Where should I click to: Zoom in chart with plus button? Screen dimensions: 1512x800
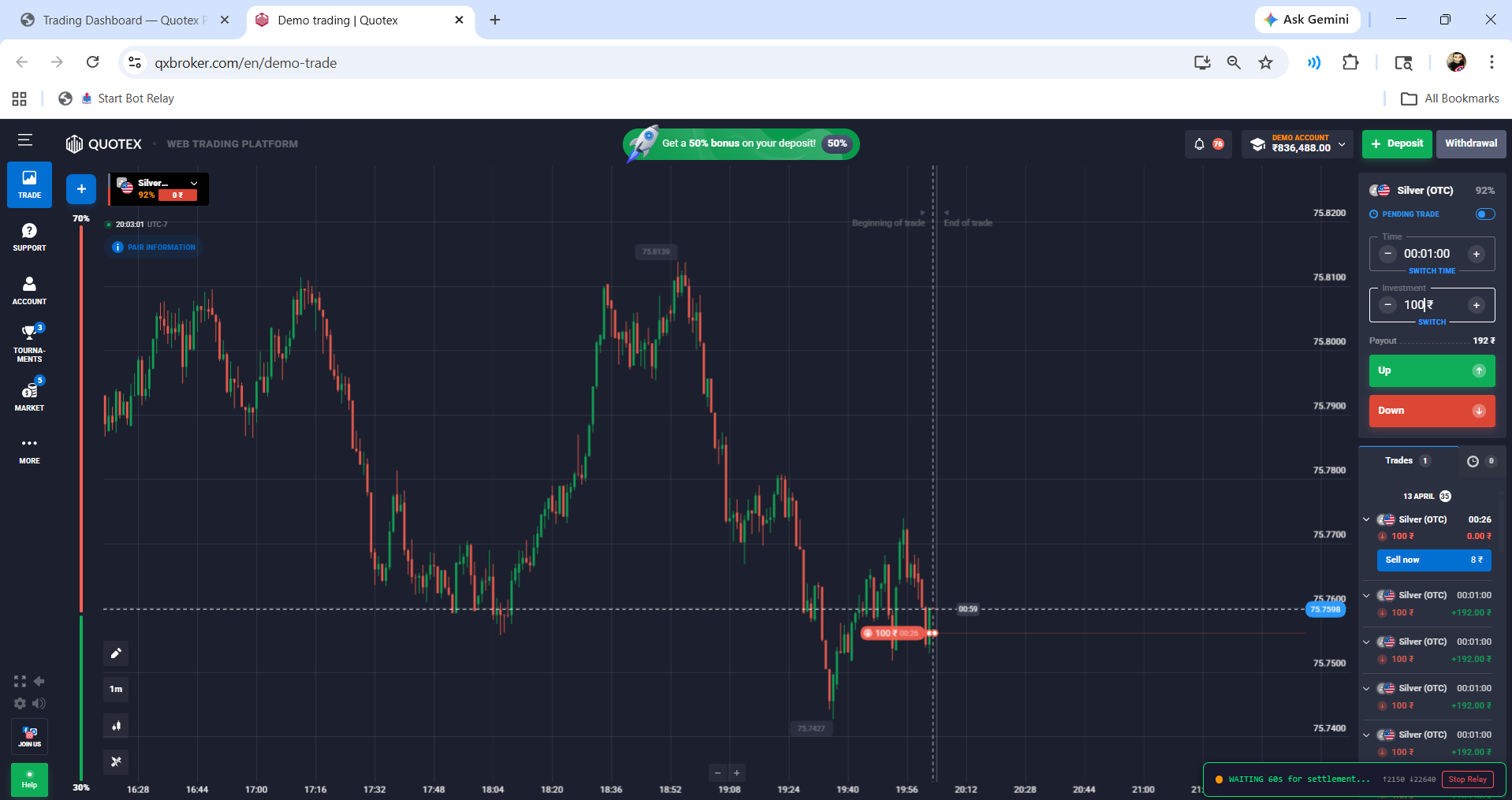pos(736,773)
